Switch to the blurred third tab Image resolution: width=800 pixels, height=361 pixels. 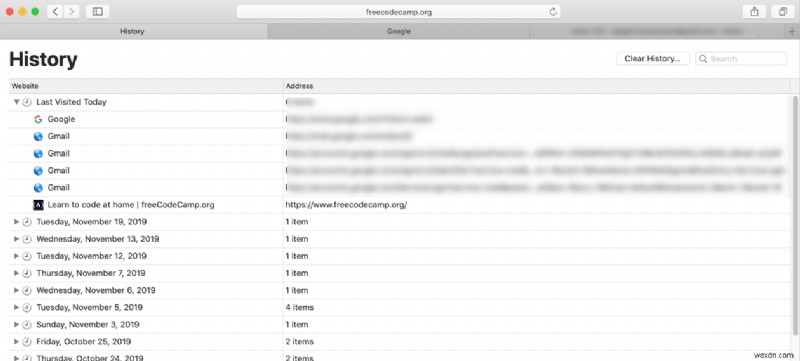point(657,32)
